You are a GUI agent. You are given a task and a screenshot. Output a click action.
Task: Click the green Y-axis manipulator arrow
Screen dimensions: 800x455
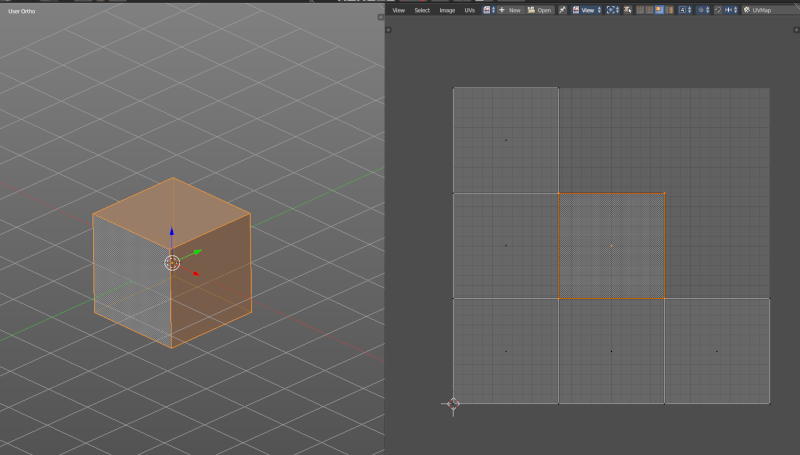pyautogui.click(x=197, y=252)
